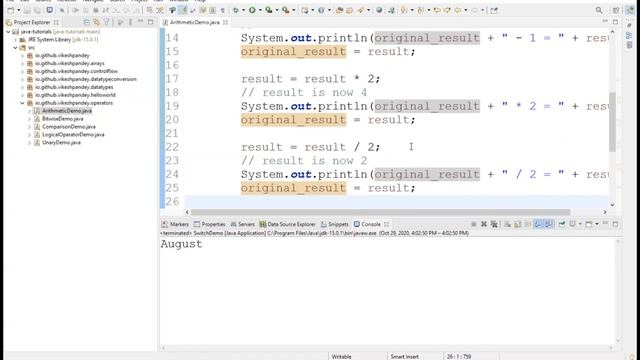The image size is (640, 360).
Task: Toggle Skip All Breakpoints
Action: point(62,10)
